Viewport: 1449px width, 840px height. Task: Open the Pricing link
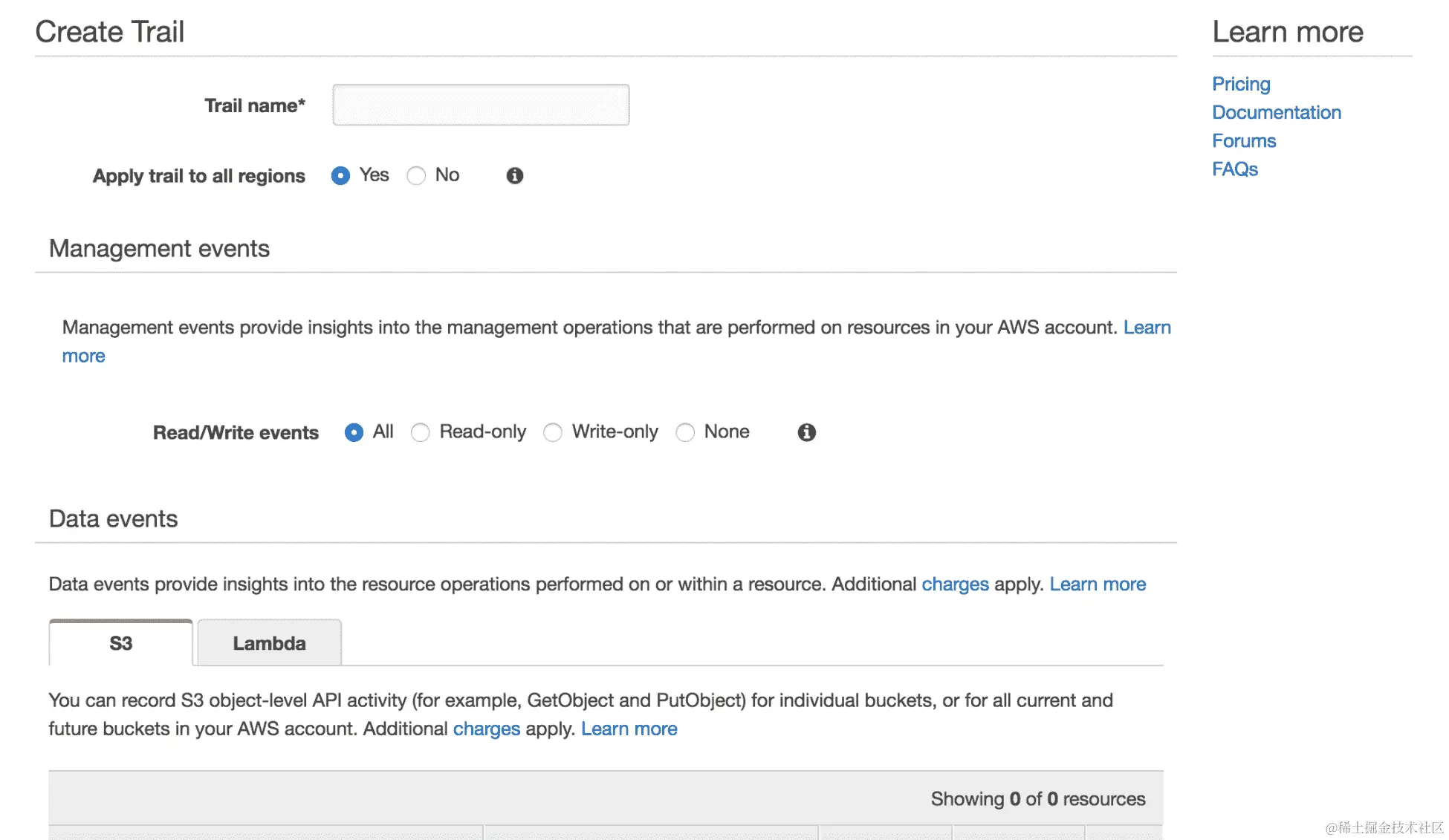[x=1241, y=84]
